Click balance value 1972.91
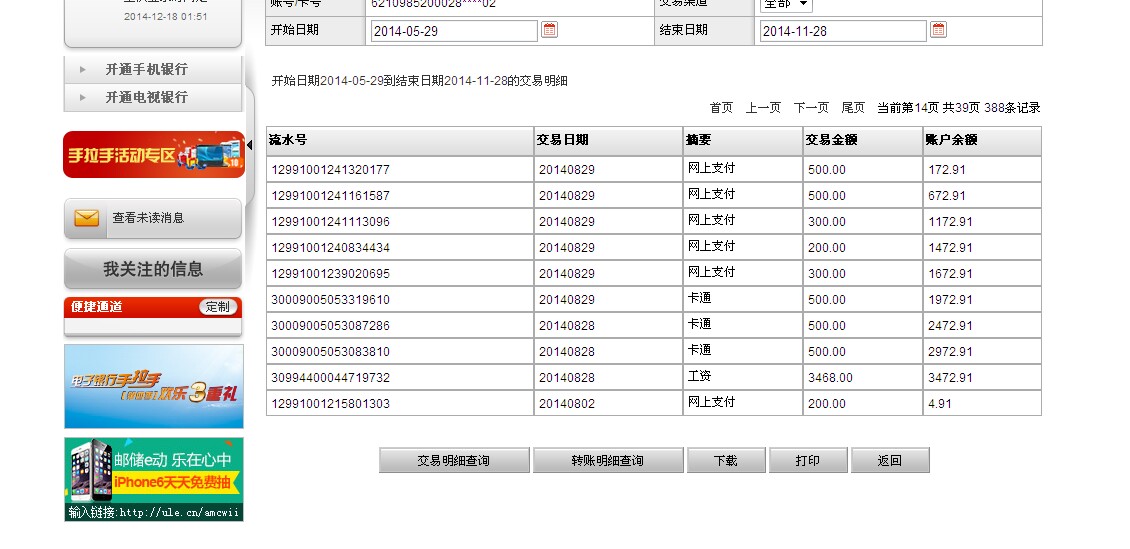The width and height of the screenshot is (1130, 549). point(951,300)
